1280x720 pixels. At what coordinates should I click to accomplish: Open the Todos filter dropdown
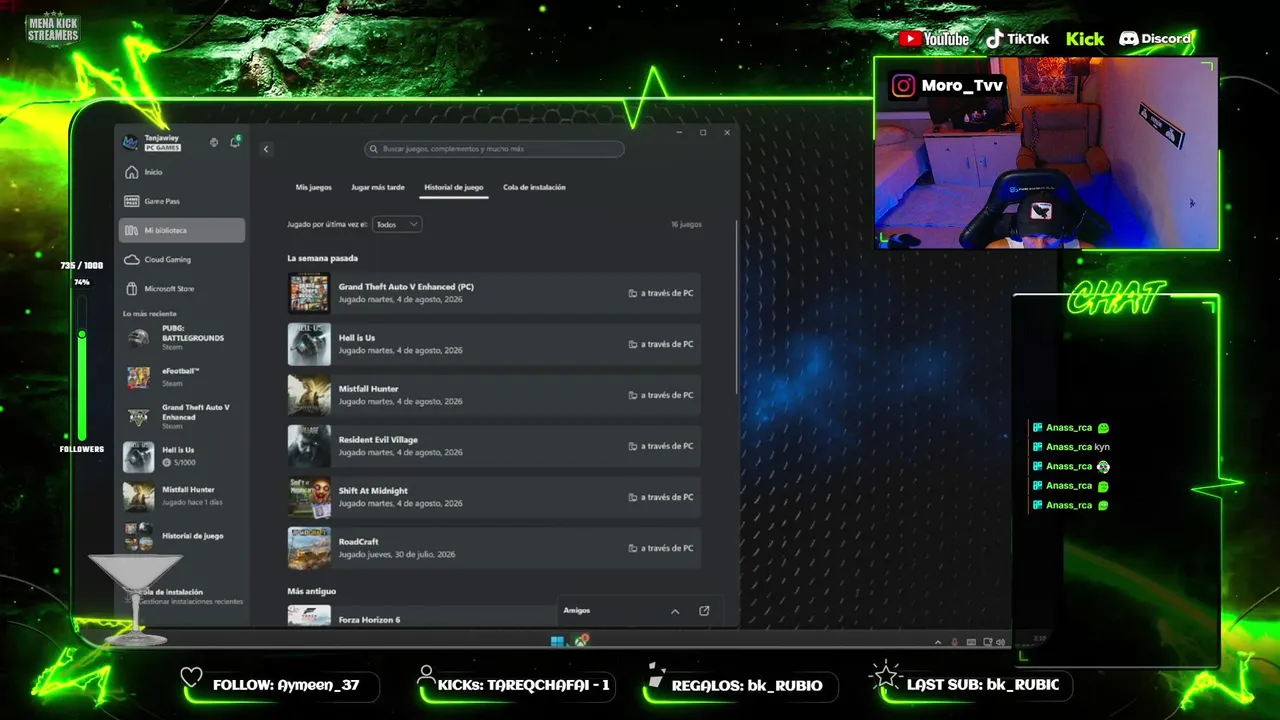397,225
